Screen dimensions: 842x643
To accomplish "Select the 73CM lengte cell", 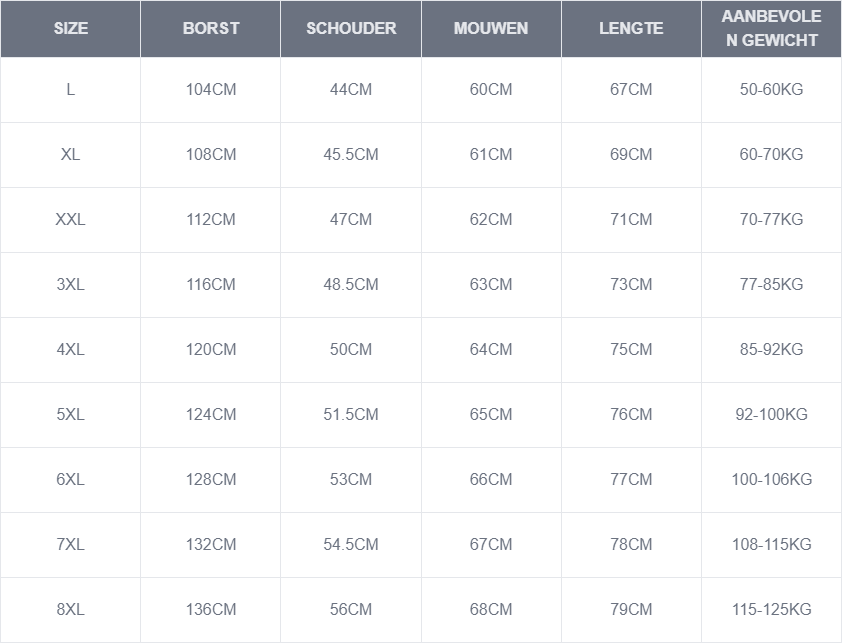I will pos(631,285).
